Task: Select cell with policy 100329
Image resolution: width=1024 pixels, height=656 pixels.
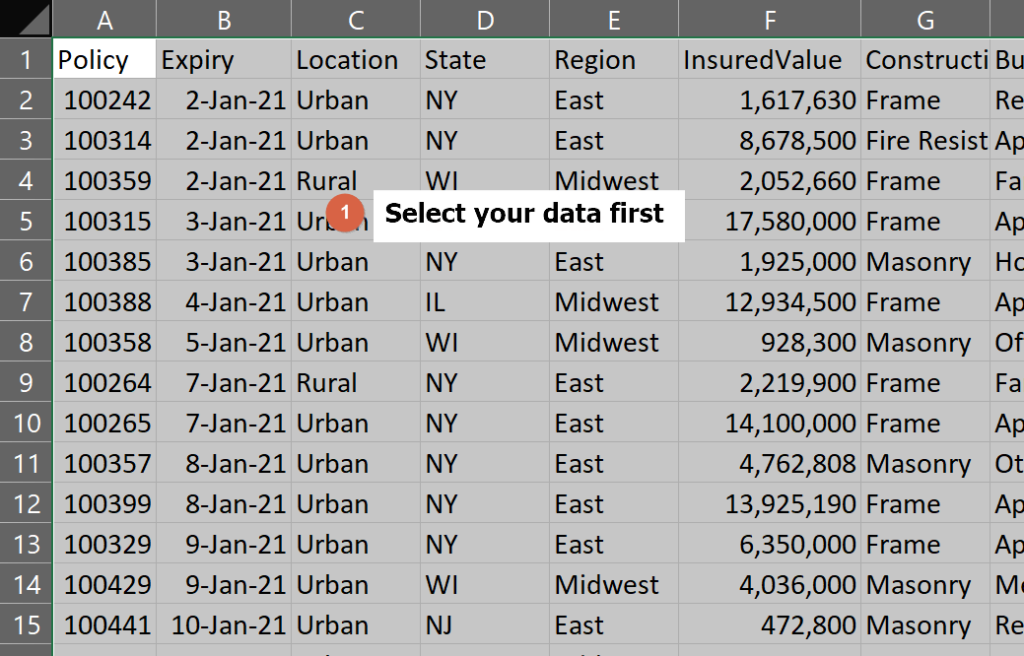Action: [104, 544]
